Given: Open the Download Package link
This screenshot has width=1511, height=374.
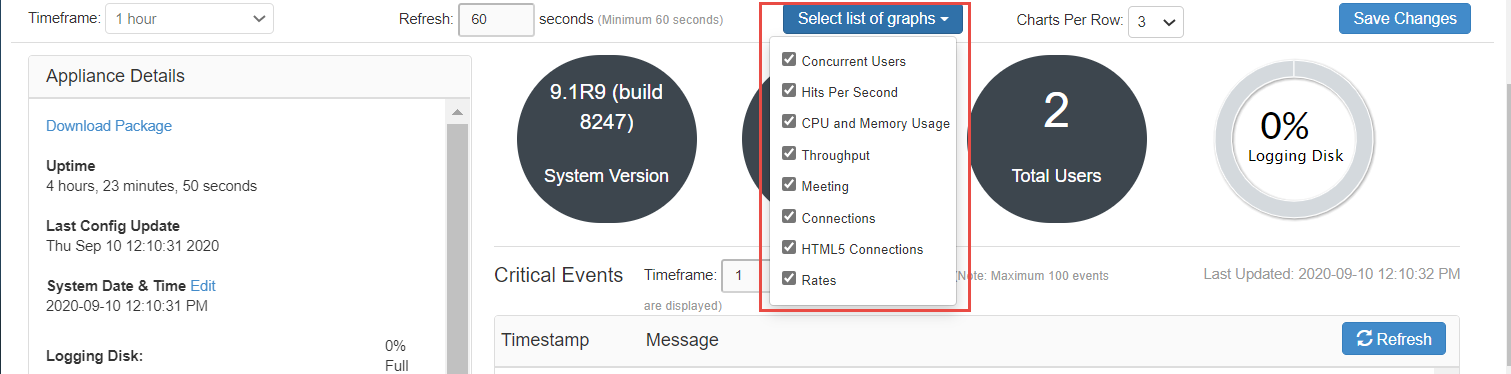Looking at the screenshot, I should point(109,125).
